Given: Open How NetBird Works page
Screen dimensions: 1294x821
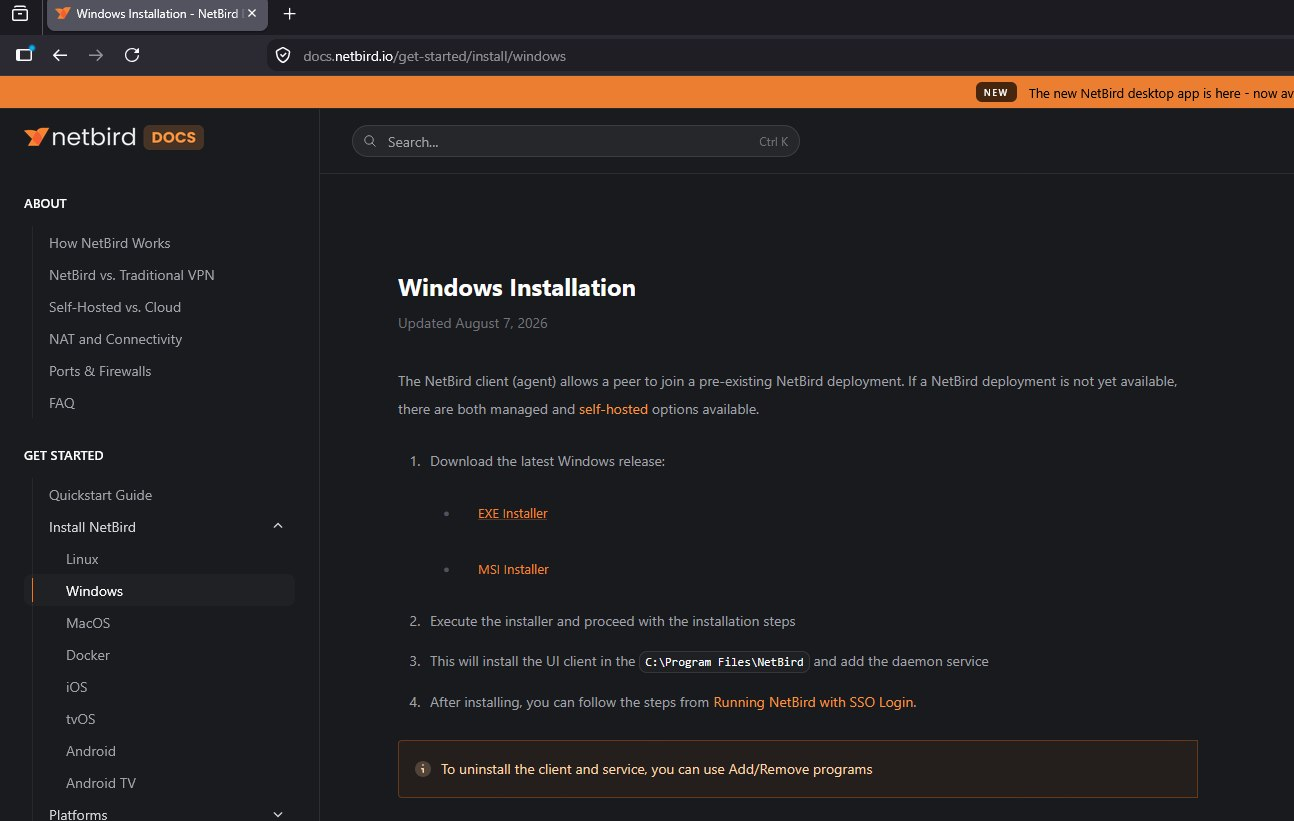Looking at the screenshot, I should pos(110,243).
